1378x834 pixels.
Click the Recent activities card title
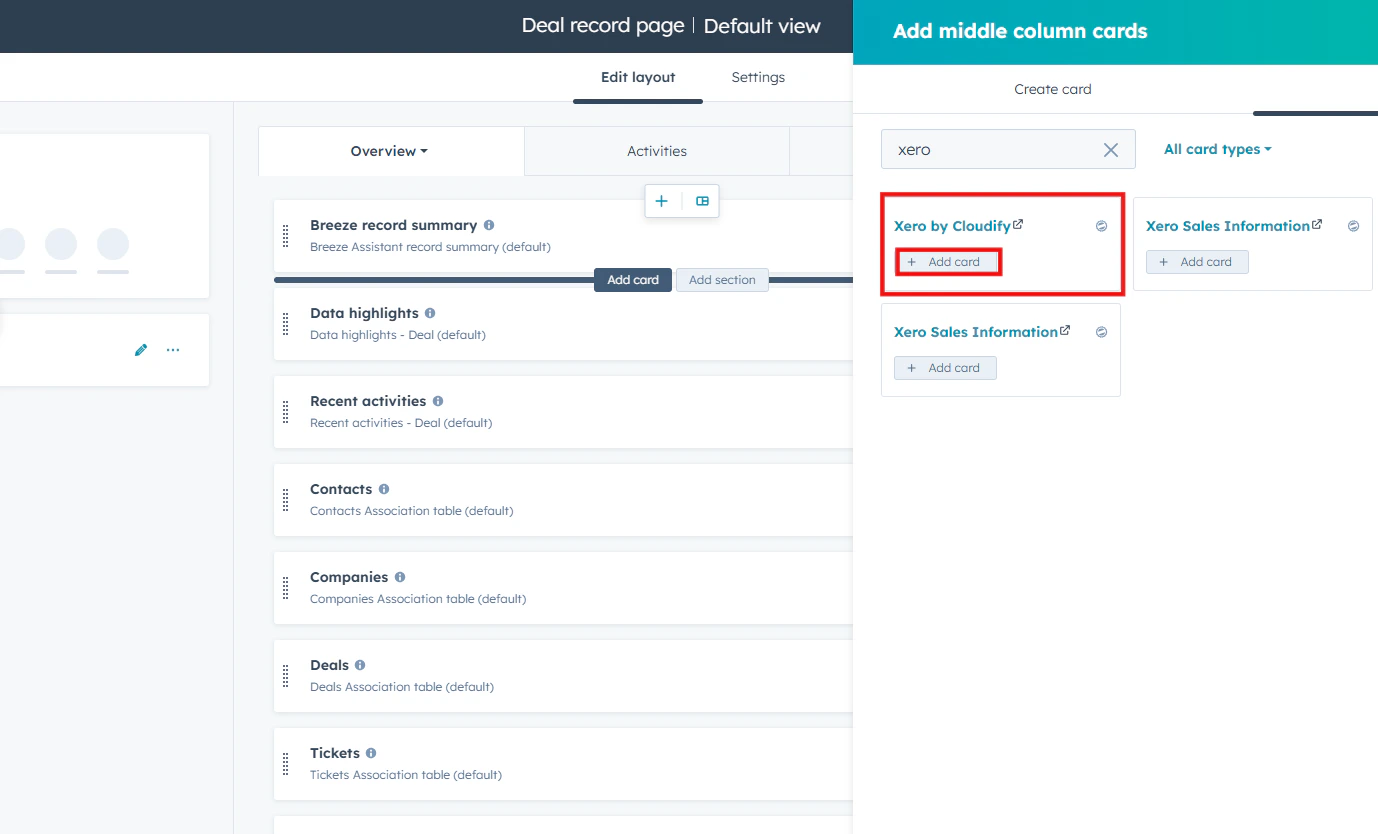[368, 401]
